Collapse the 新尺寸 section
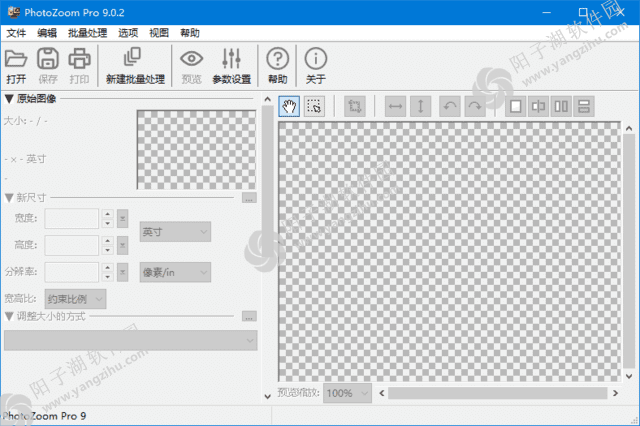This screenshot has width=640, height=426. pos(9,198)
